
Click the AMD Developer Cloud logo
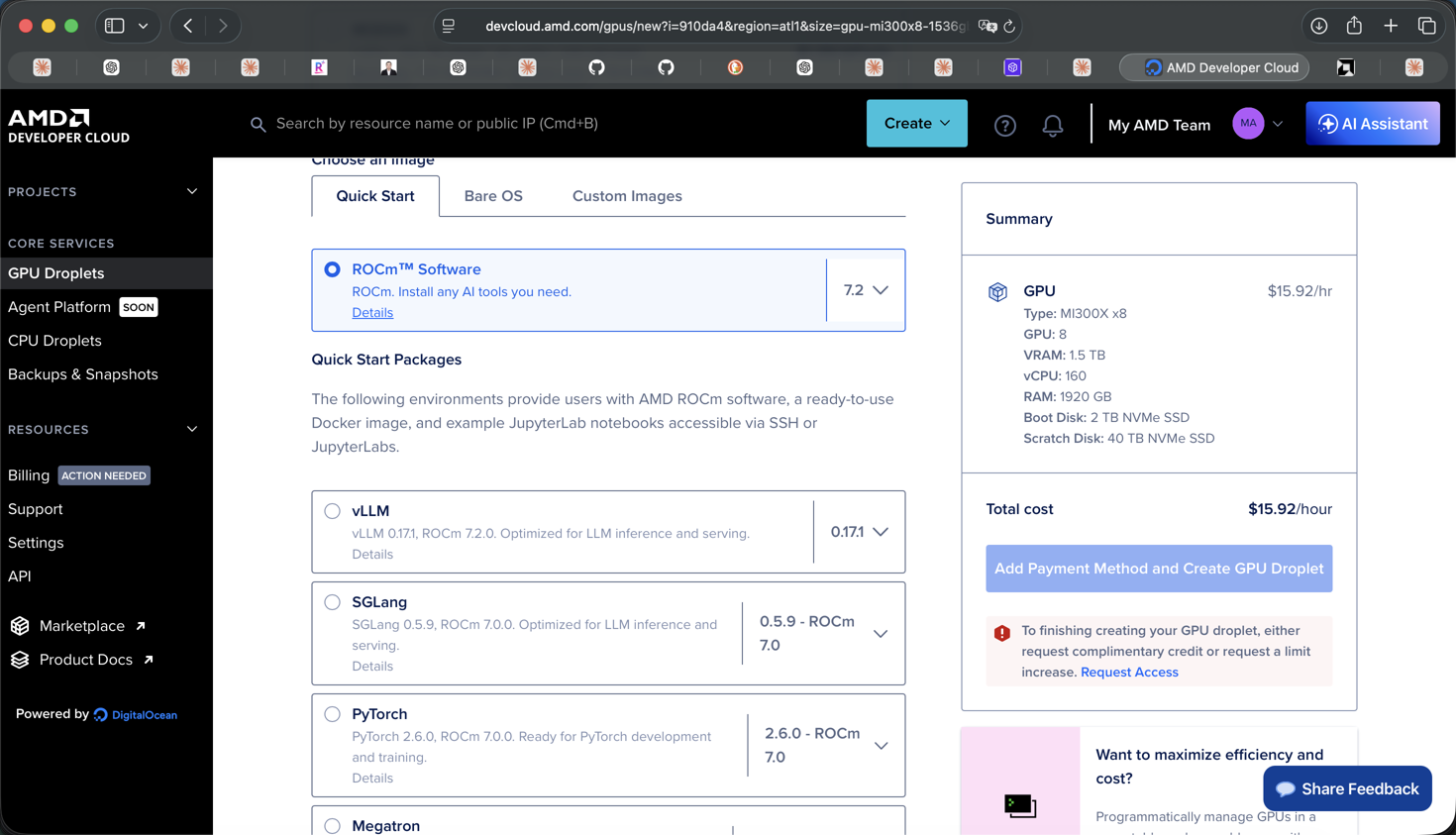(x=68, y=126)
